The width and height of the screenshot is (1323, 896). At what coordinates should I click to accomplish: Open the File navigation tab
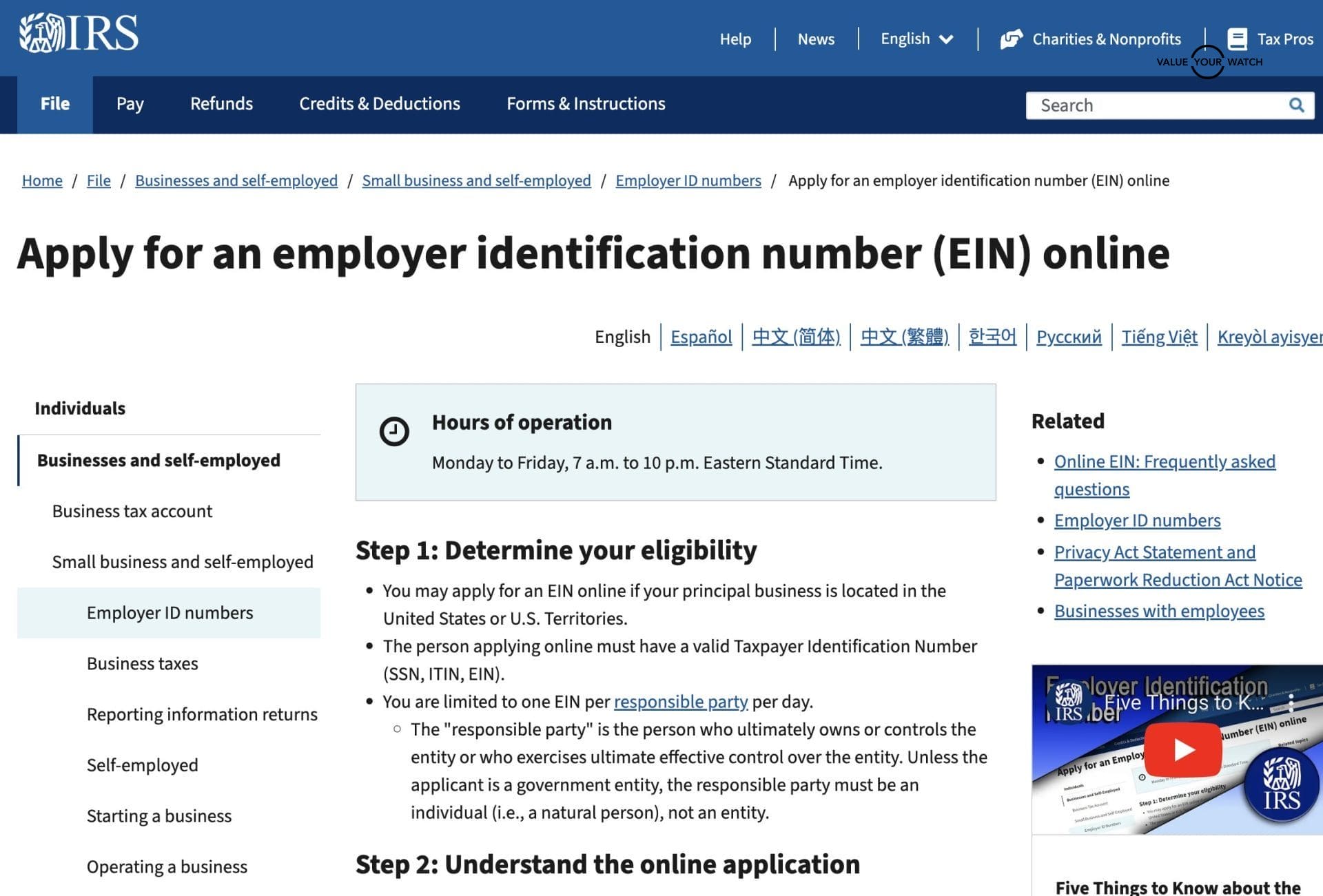55,104
